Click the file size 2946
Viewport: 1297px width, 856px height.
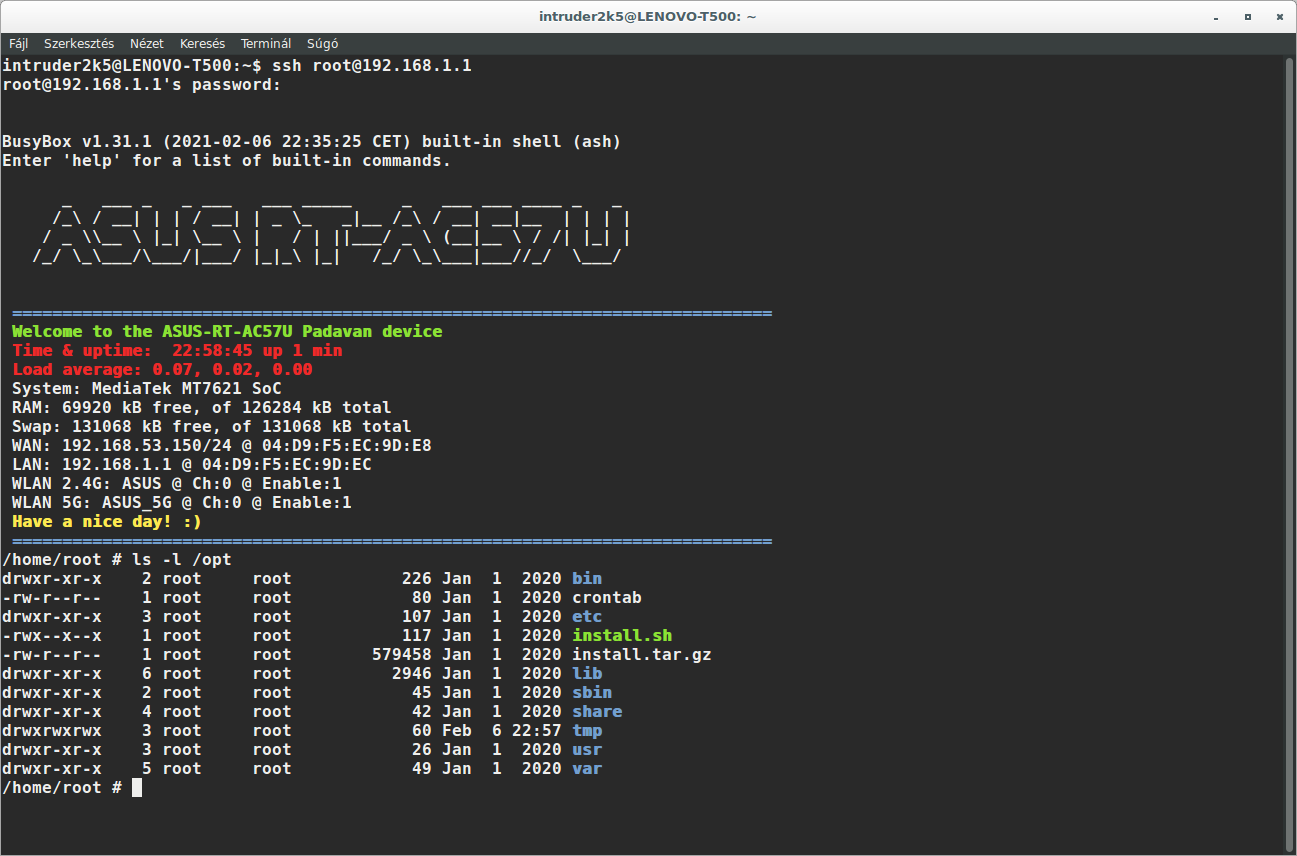pyautogui.click(x=412, y=673)
